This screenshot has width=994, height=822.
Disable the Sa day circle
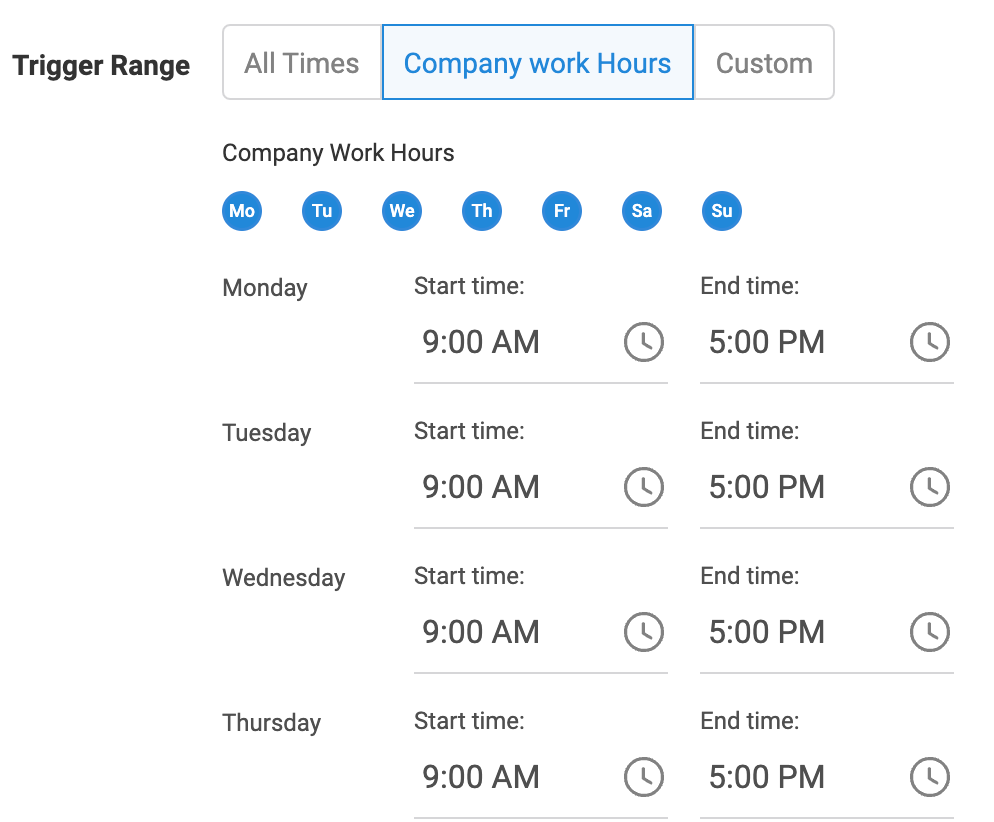point(642,211)
